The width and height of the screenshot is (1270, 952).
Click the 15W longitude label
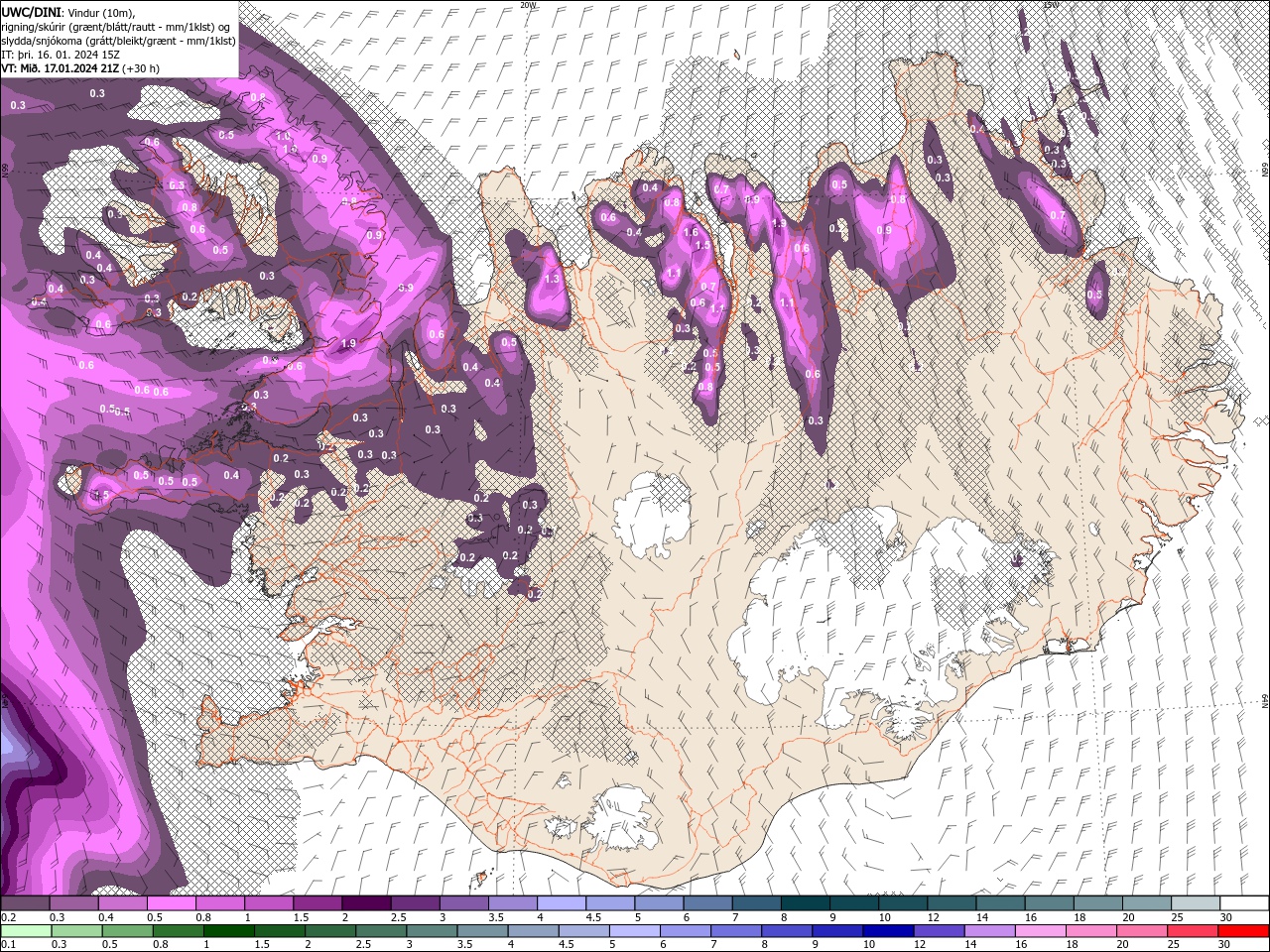click(1052, 5)
